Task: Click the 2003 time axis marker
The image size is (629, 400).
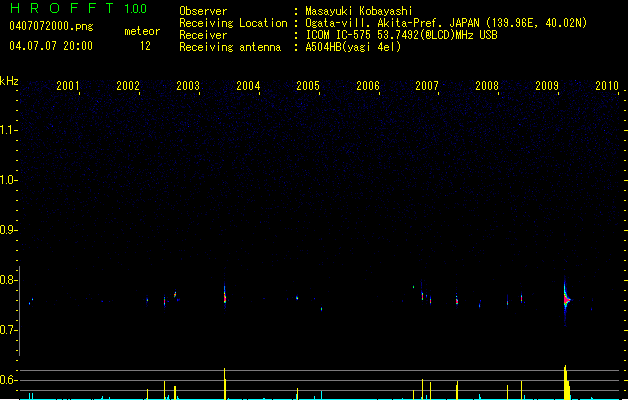Action: [188, 86]
